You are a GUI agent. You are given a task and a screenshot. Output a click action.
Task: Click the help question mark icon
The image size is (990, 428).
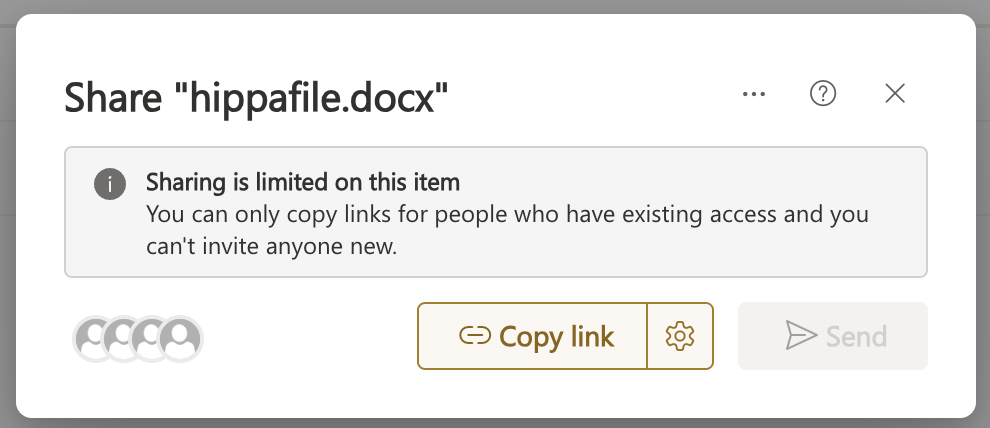pyautogui.click(x=822, y=94)
